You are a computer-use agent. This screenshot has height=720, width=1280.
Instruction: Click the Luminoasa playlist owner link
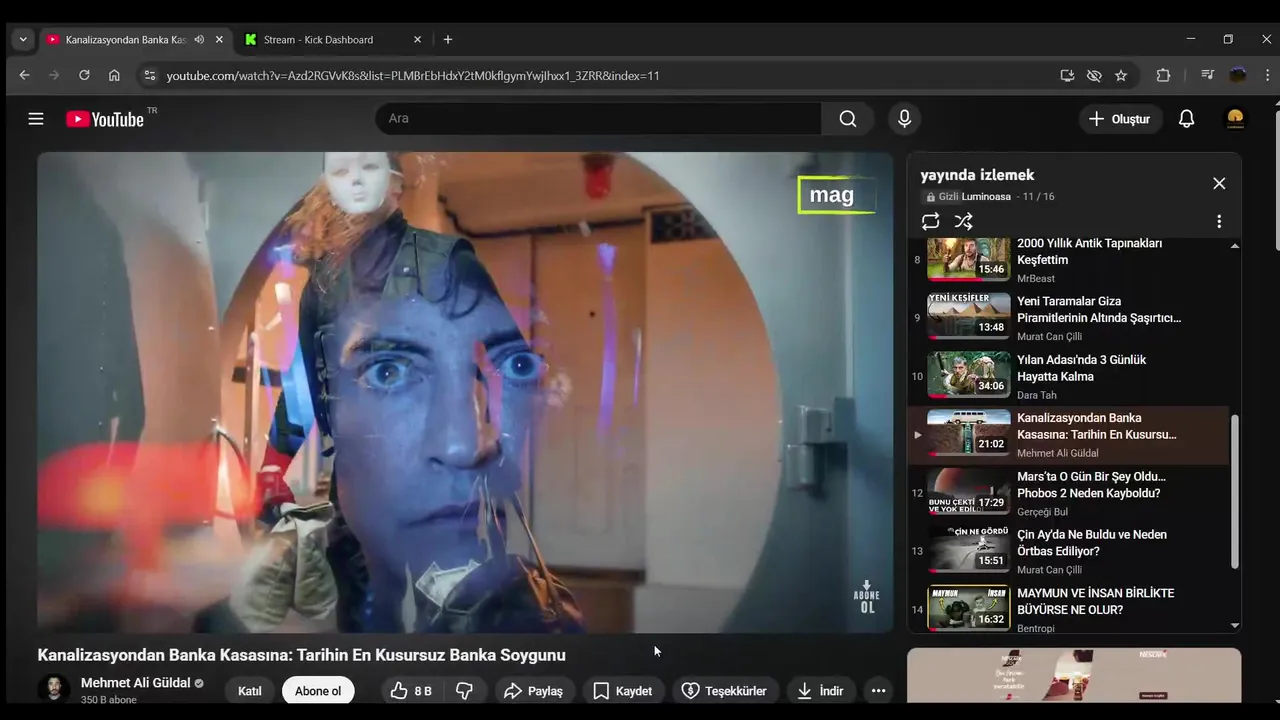(986, 197)
